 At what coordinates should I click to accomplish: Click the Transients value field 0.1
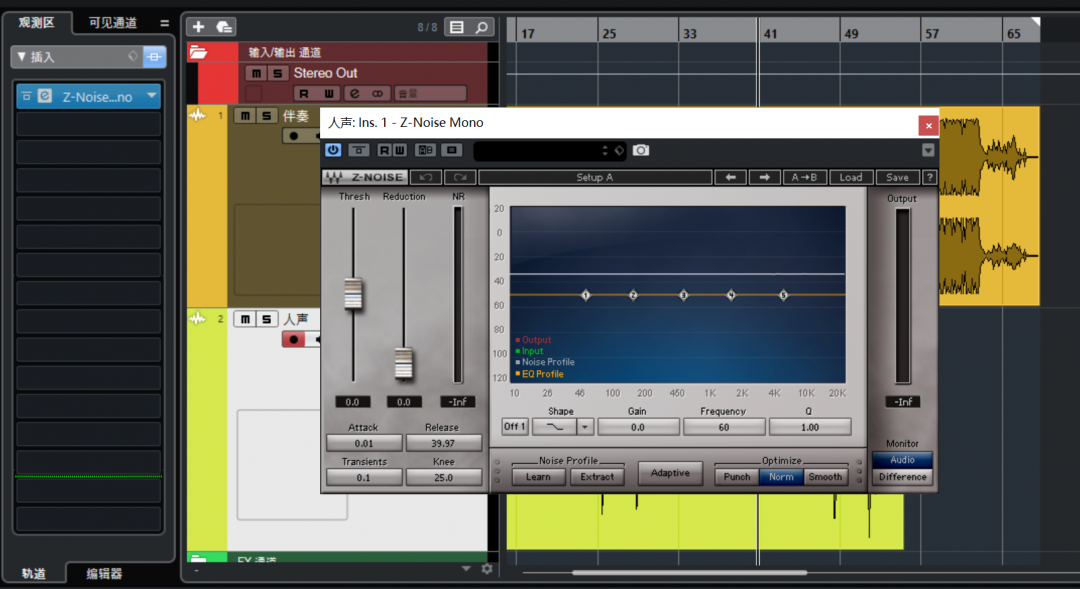(x=364, y=477)
